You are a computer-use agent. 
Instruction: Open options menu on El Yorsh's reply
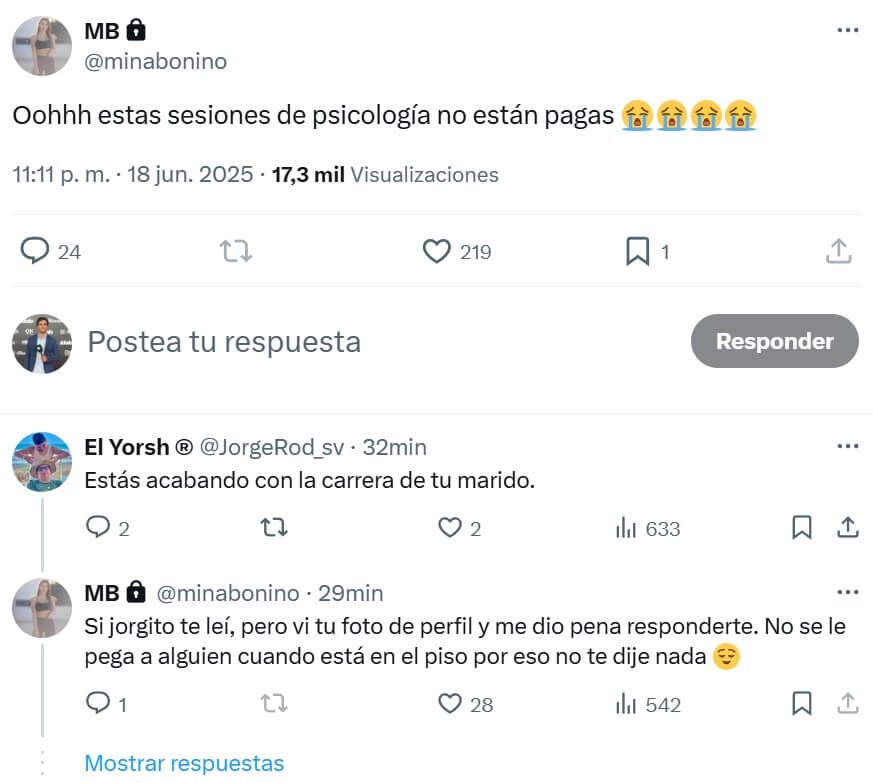[847, 445]
